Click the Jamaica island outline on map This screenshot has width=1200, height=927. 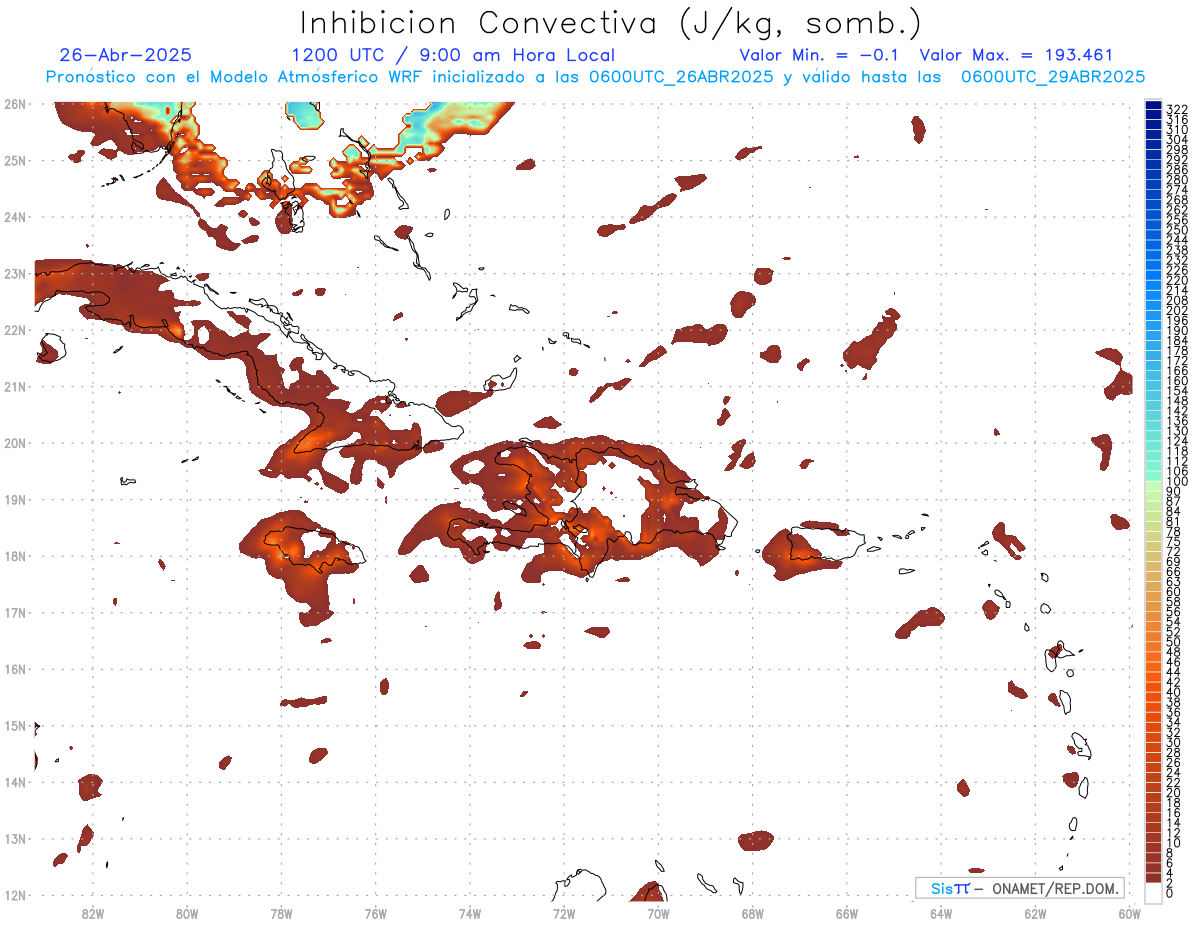pyautogui.click(x=314, y=548)
